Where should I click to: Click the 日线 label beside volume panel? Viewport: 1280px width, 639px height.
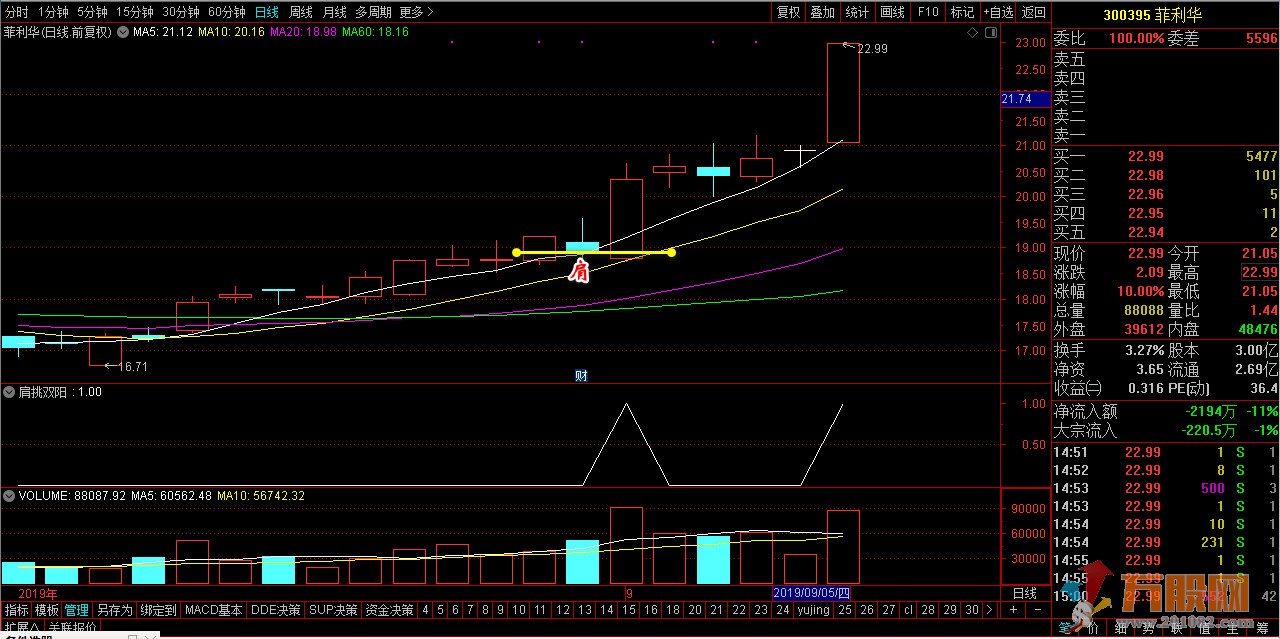(x=1024, y=593)
